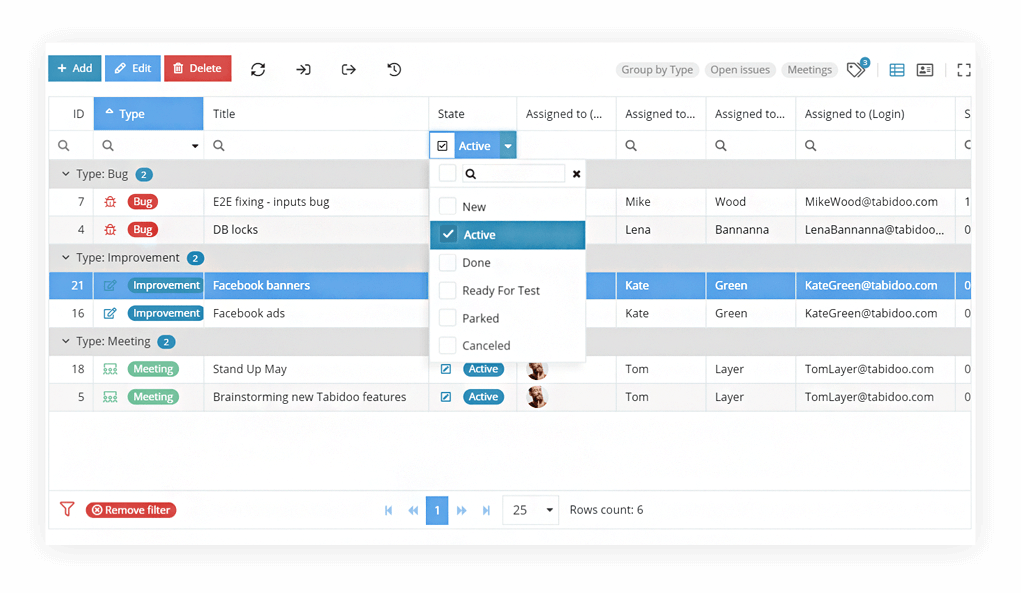
Task: Click the Active badge in row 18
Action: [x=483, y=369]
